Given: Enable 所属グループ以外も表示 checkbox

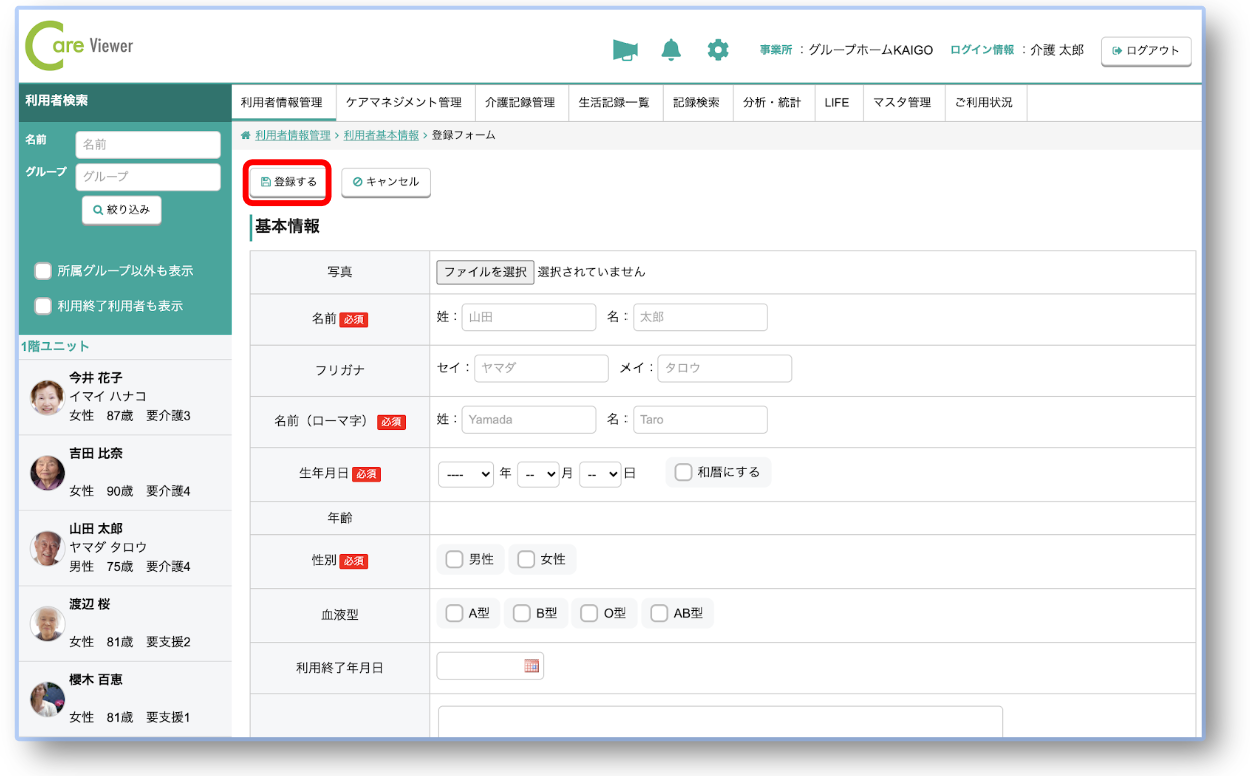Looking at the screenshot, I should (x=43, y=271).
